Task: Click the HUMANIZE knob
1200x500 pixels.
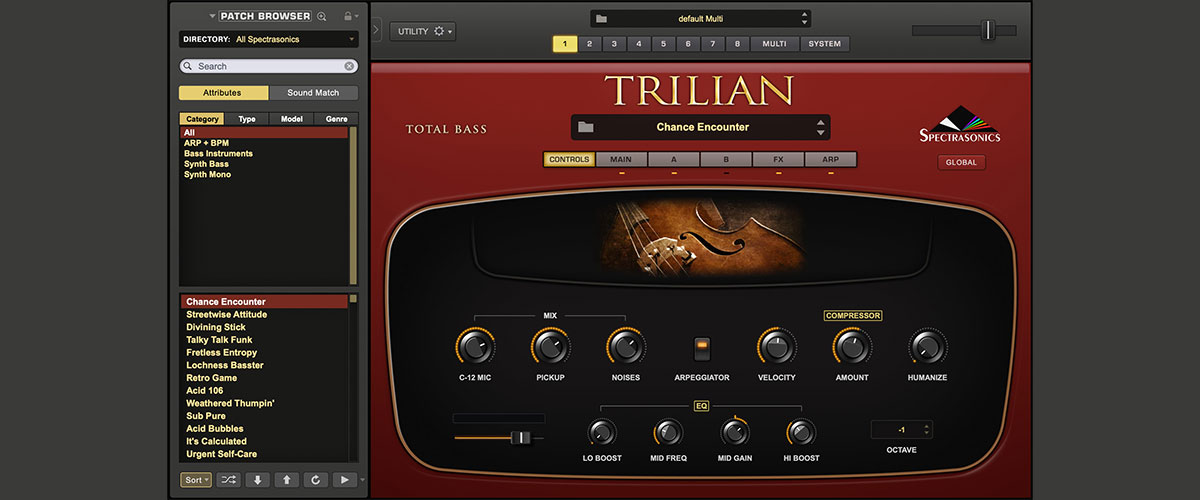Action: tap(927, 347)
